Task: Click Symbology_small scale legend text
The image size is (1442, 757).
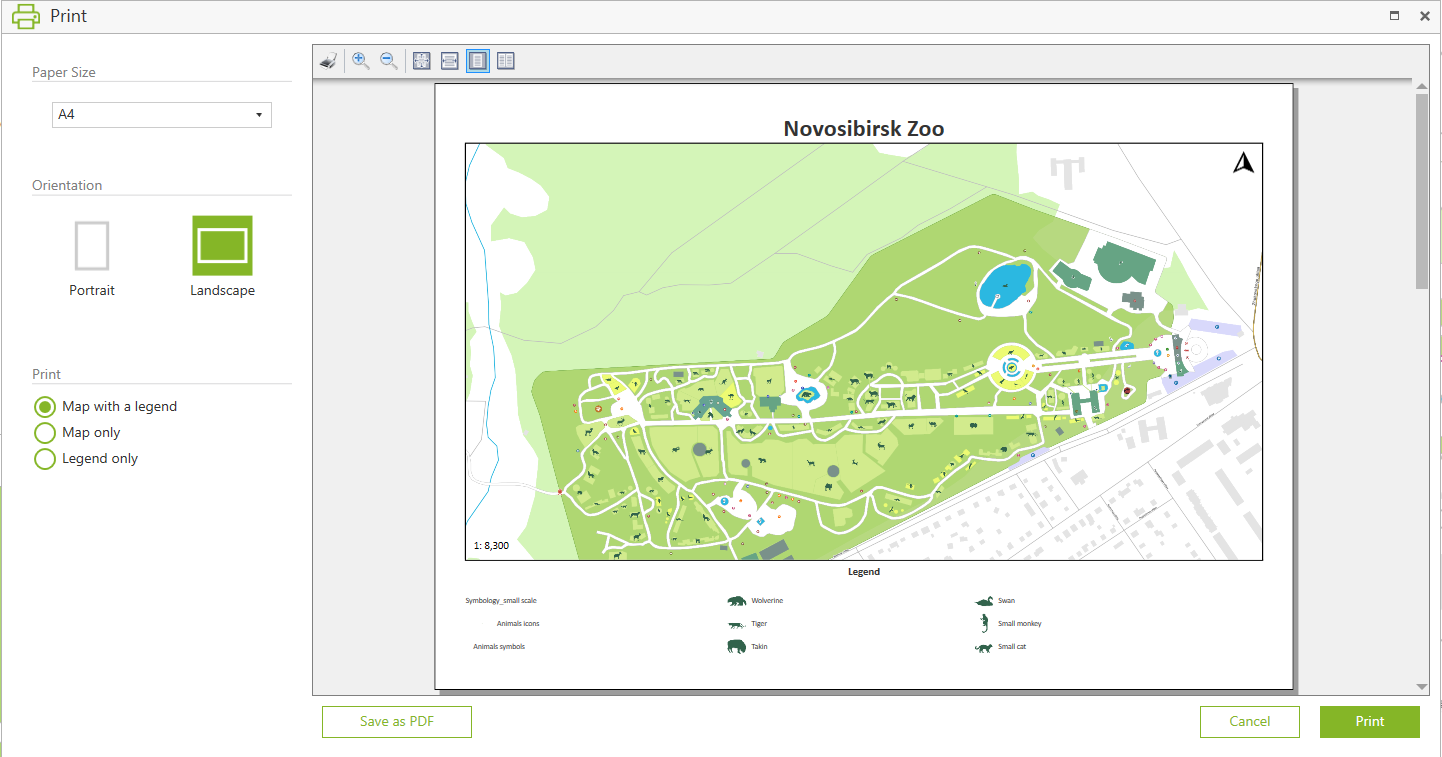Action: tap(501, 601)
